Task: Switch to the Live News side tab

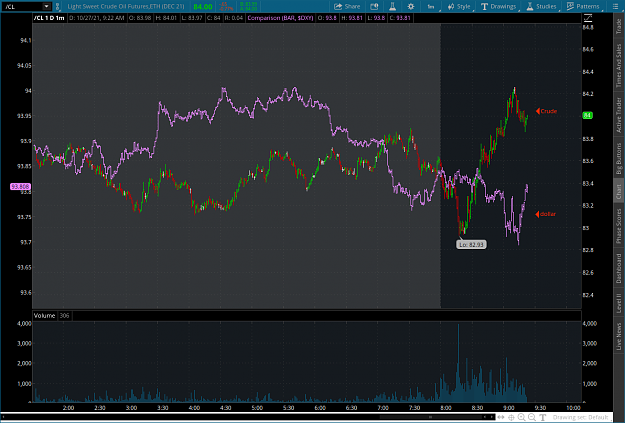Action: click(619, 336)
